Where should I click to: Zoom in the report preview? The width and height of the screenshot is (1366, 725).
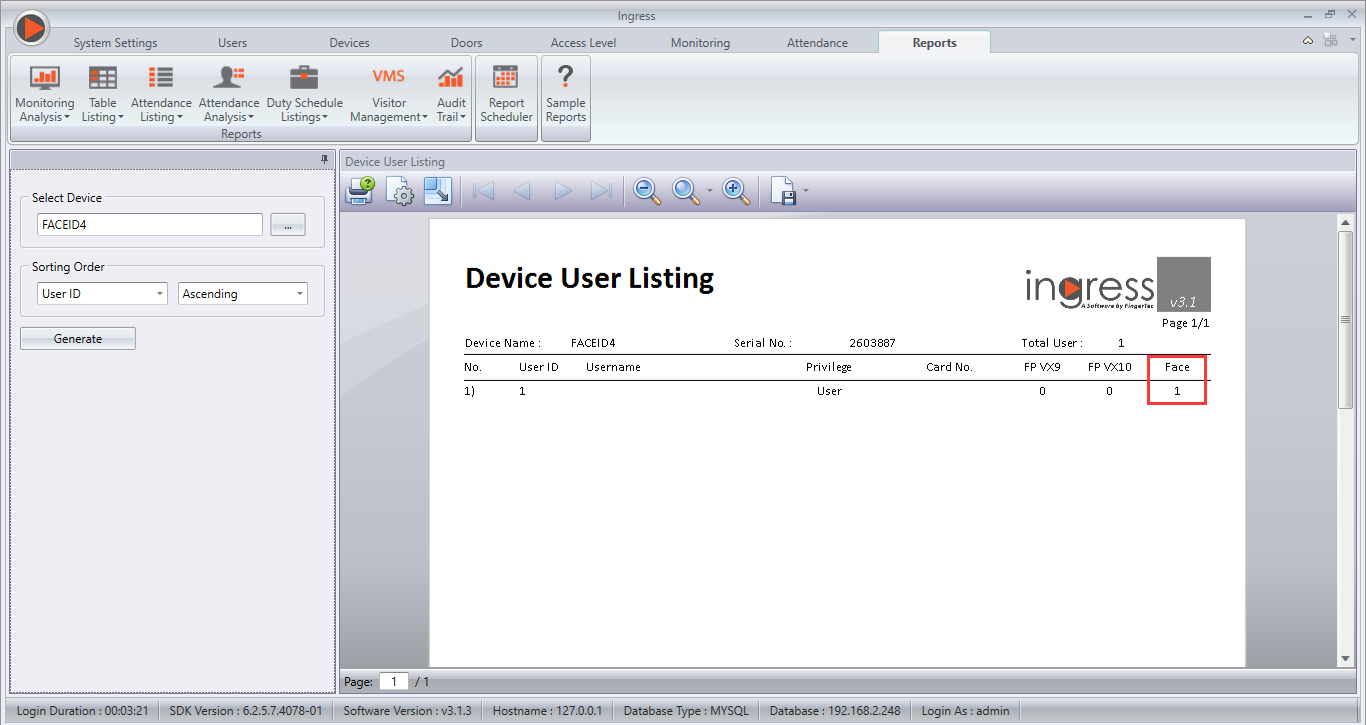pos(736,190)
